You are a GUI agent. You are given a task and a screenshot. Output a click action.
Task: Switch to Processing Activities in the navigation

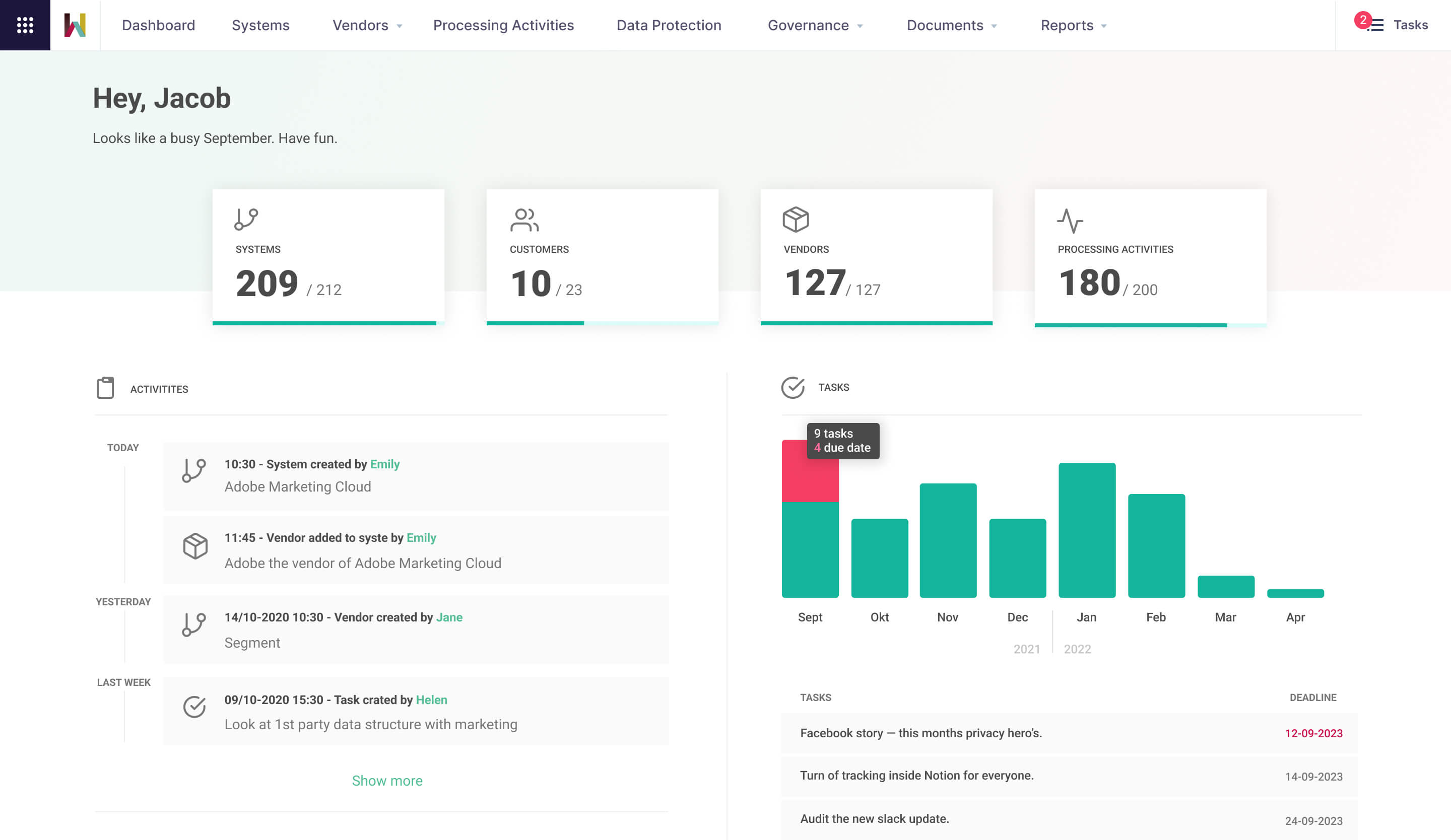[503, 25]
